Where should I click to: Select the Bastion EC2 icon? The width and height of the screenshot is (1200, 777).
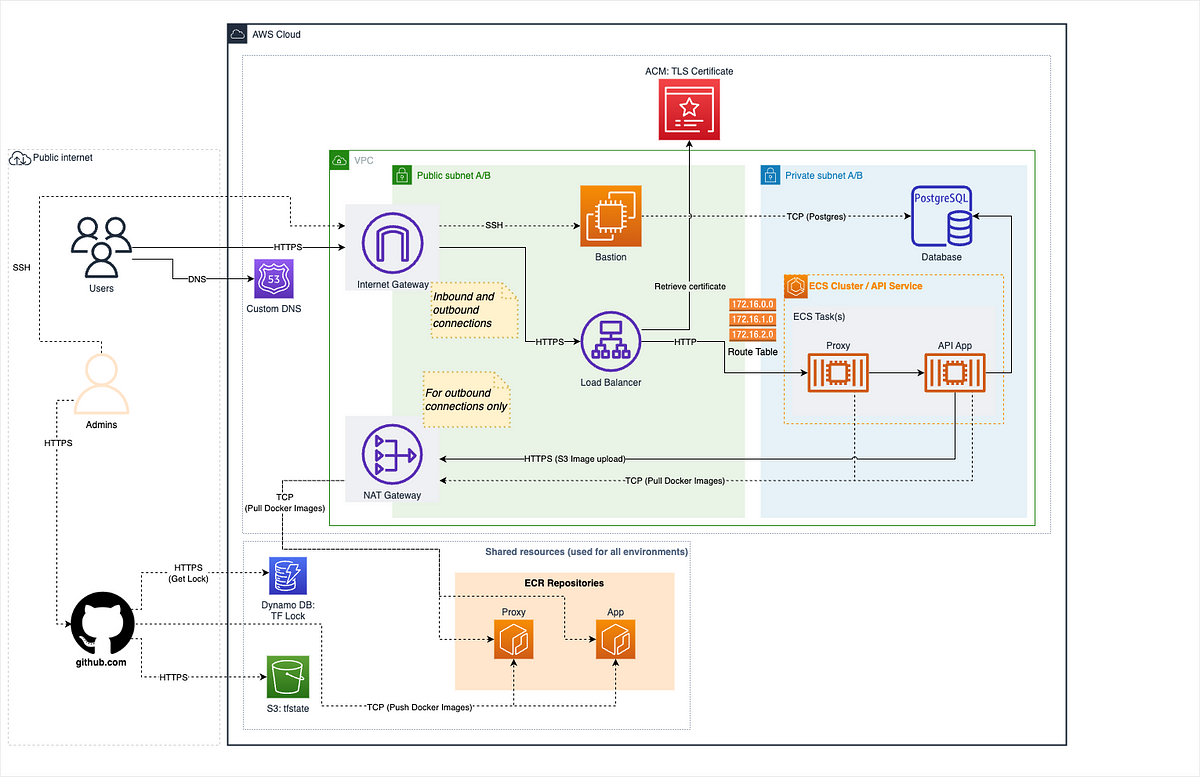(610, 215)
